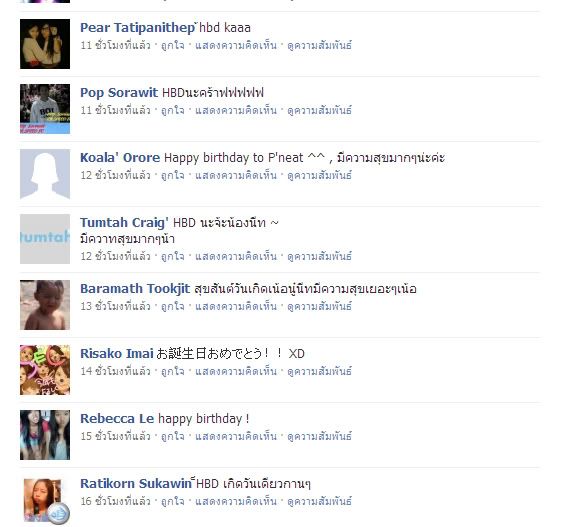This screenshot has height=527, width=567.
Task: Open Pear Tatipanithep's profile picture
Action: [45, 44]
